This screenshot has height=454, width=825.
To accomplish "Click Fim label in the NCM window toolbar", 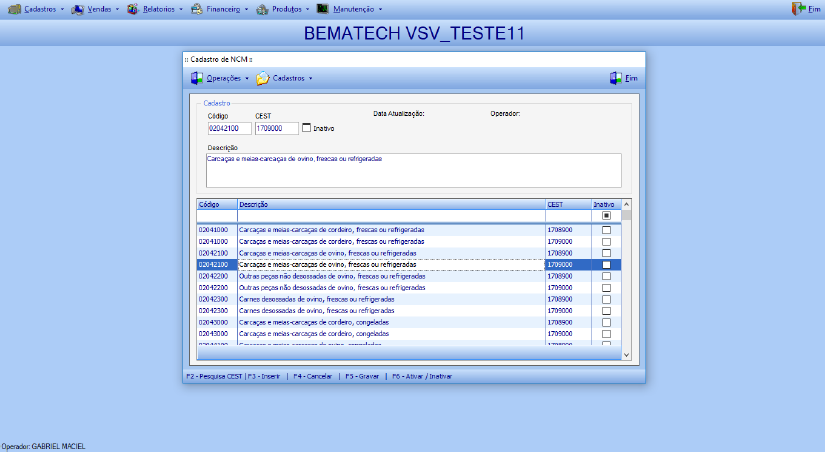I will point(631,78).
